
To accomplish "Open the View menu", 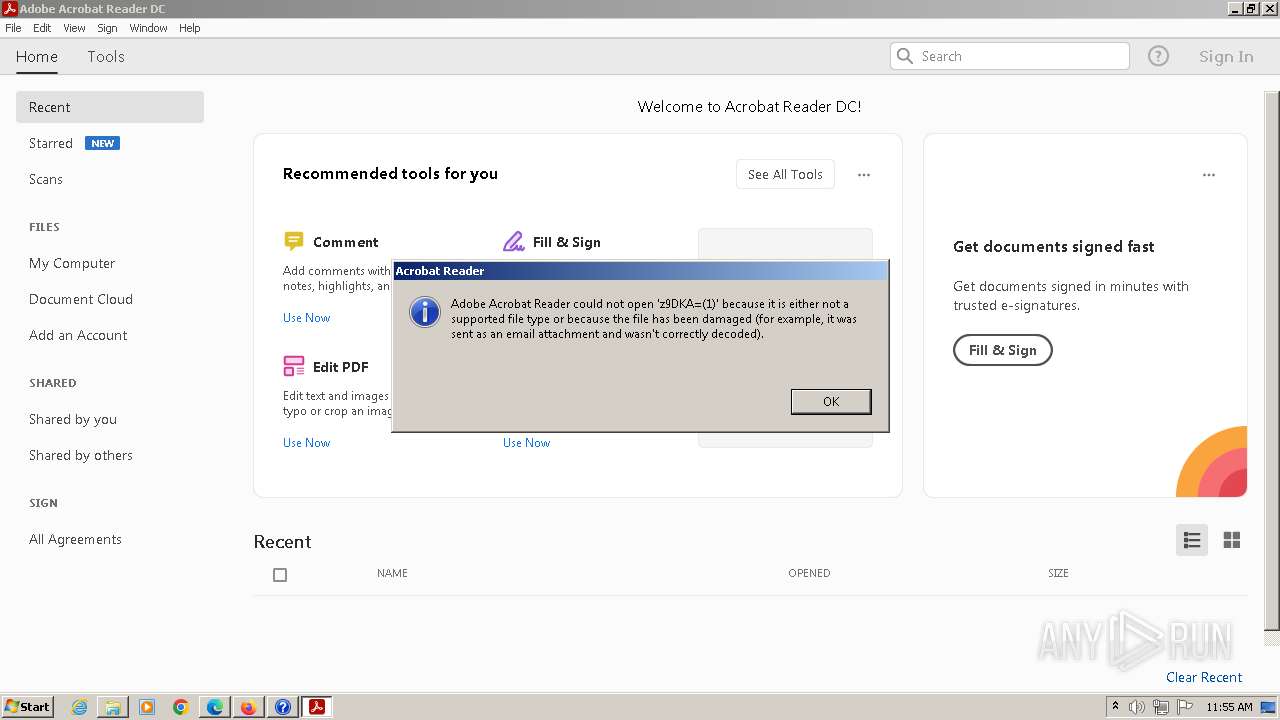I will click(74, 28).
